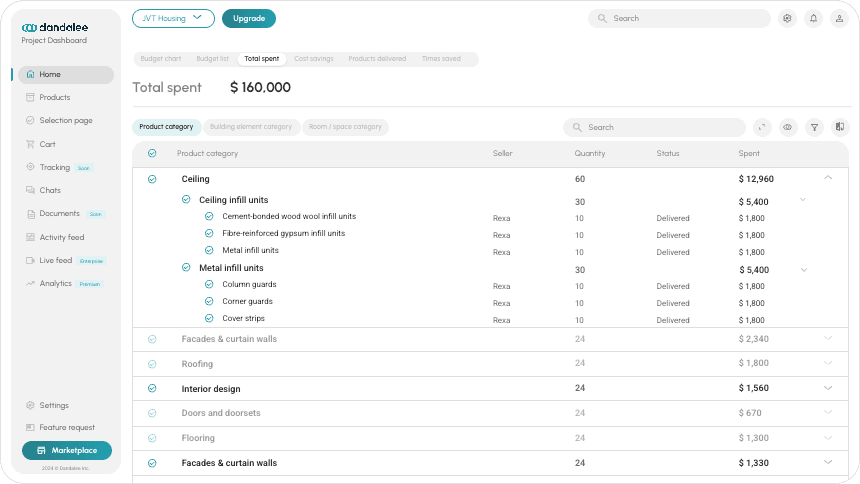Click the Upgrade button
The height and width of the screenshot is (484, 860).
tap(249, 18)
